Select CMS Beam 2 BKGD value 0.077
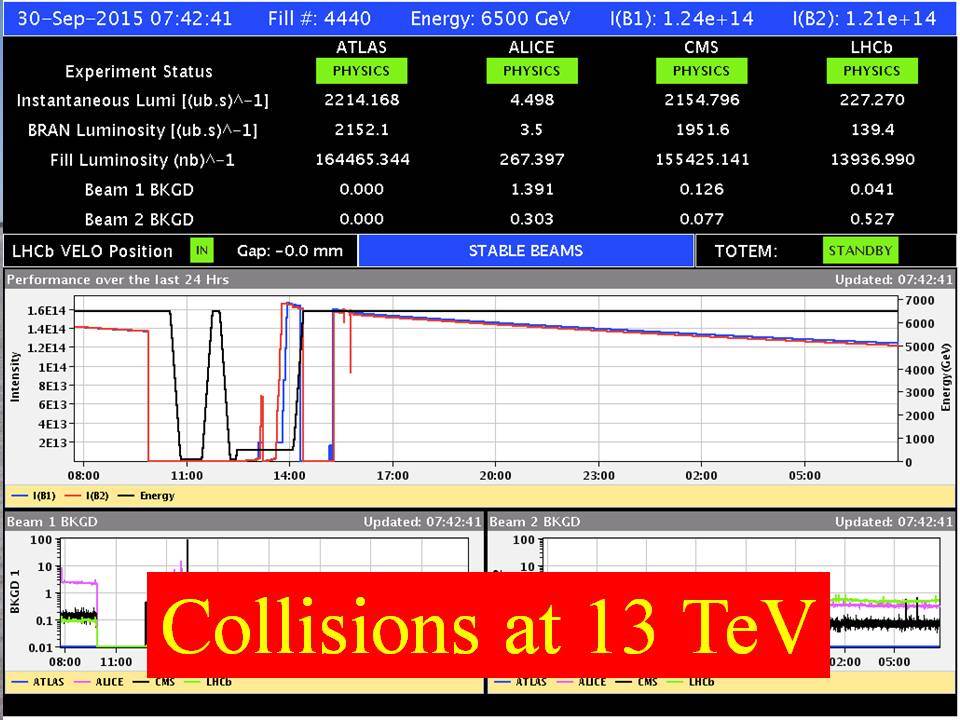Viewport: 960px width, 720px height. tap(702, 219)
